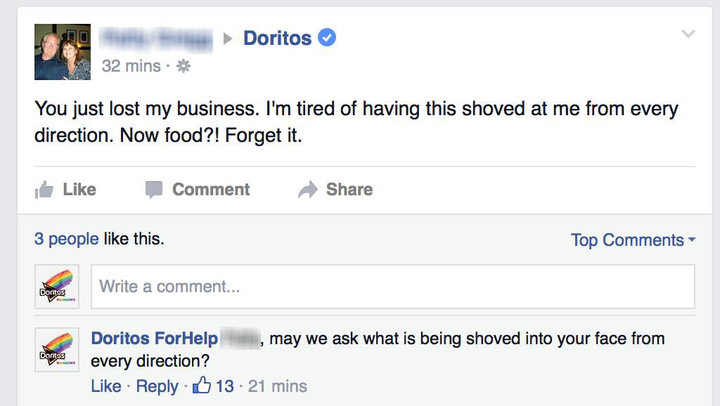This screenshot has width=720, height=406.
Task: Click in the Write a comment field
Action: point(393,286)
